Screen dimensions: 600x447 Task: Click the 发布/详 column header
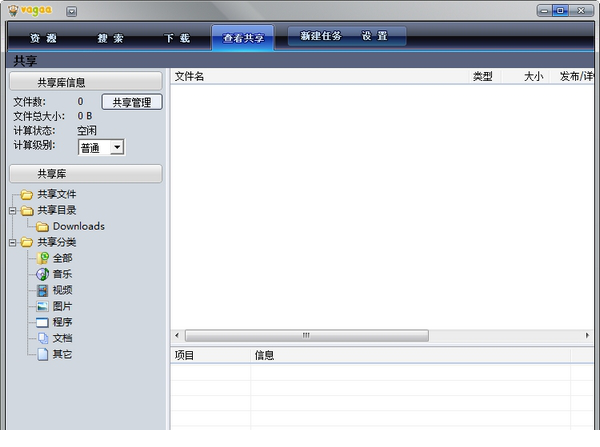point(572,77)
